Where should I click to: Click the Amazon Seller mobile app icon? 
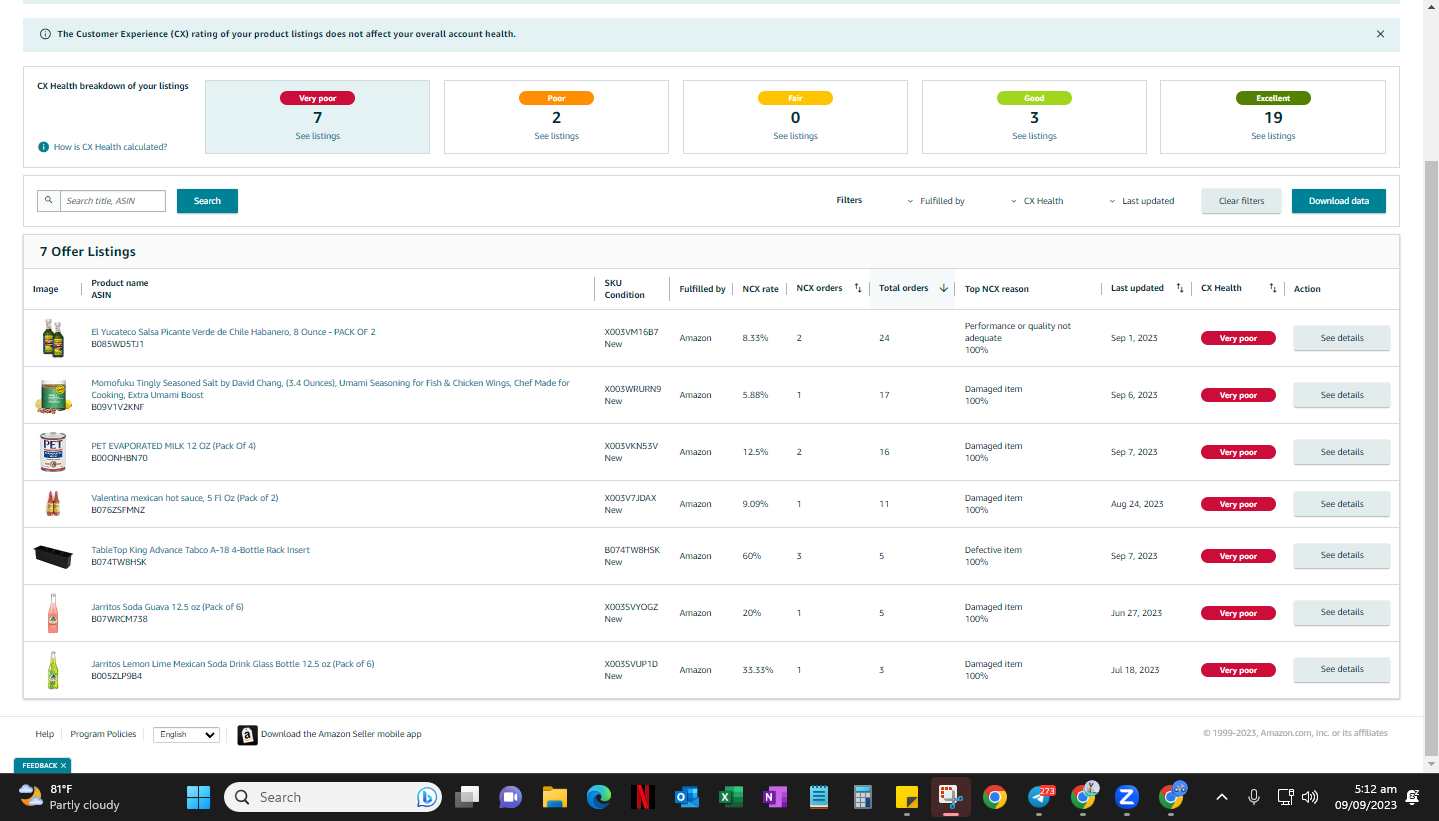click(x=247, y=735)
